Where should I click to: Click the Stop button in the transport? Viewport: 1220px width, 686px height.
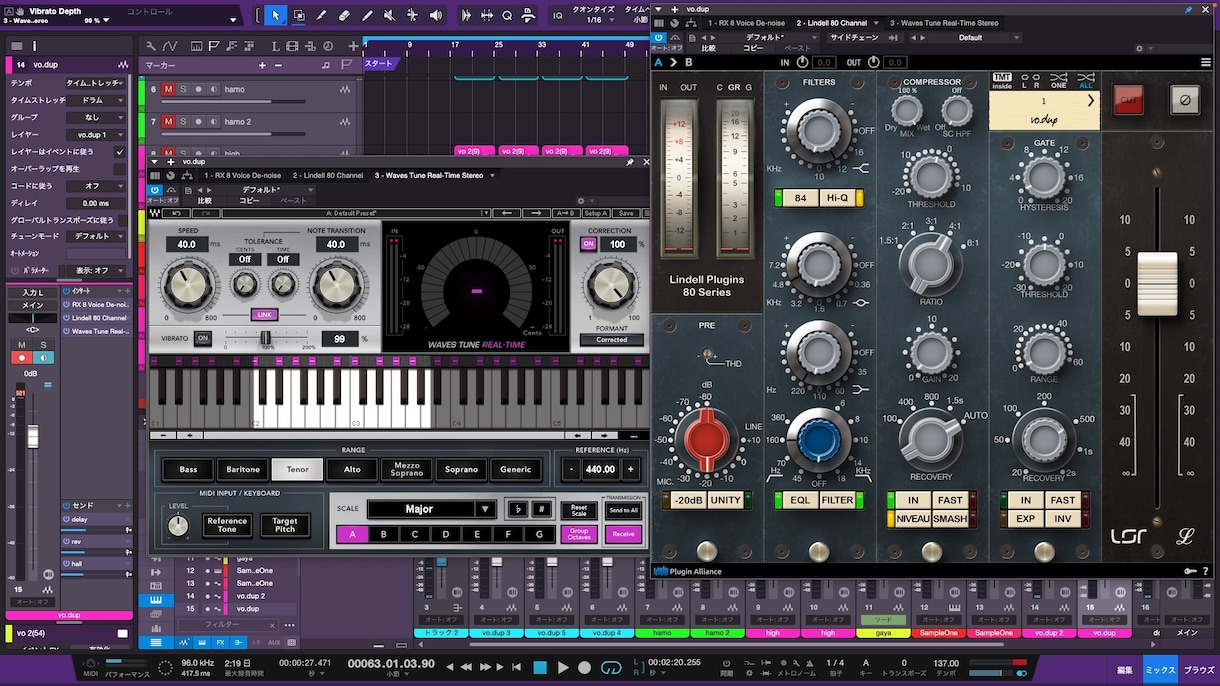coord(540,667)
